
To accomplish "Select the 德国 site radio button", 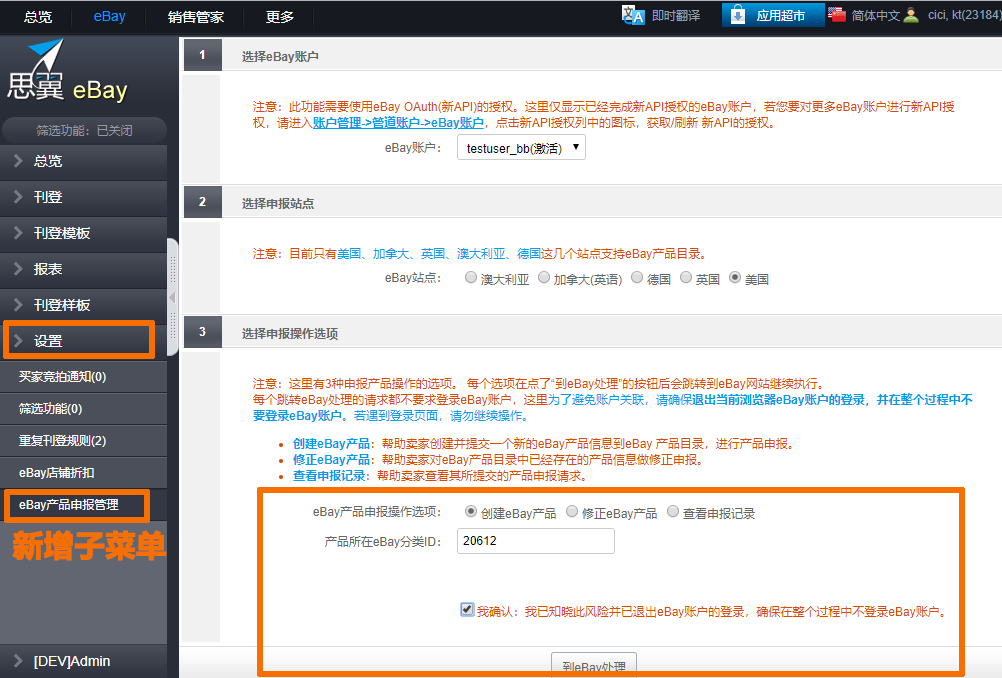I will tap(637, 277).
